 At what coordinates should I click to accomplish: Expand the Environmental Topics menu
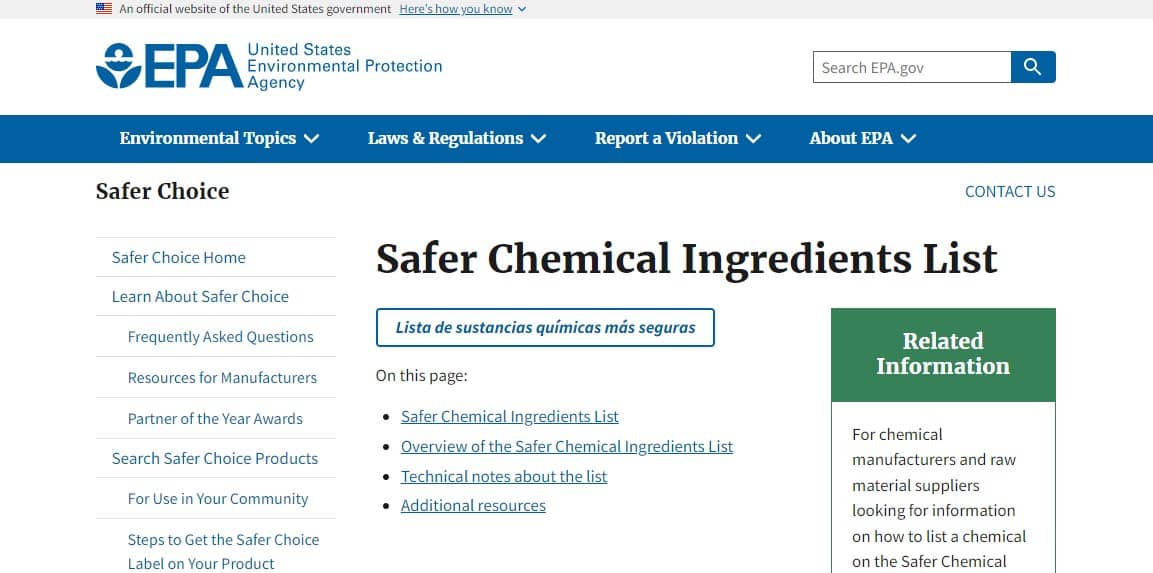point(219,139)
